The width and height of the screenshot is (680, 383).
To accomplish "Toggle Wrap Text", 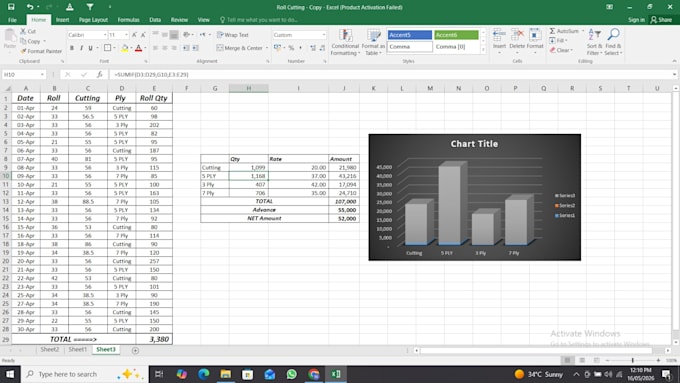I will (233, 35).
